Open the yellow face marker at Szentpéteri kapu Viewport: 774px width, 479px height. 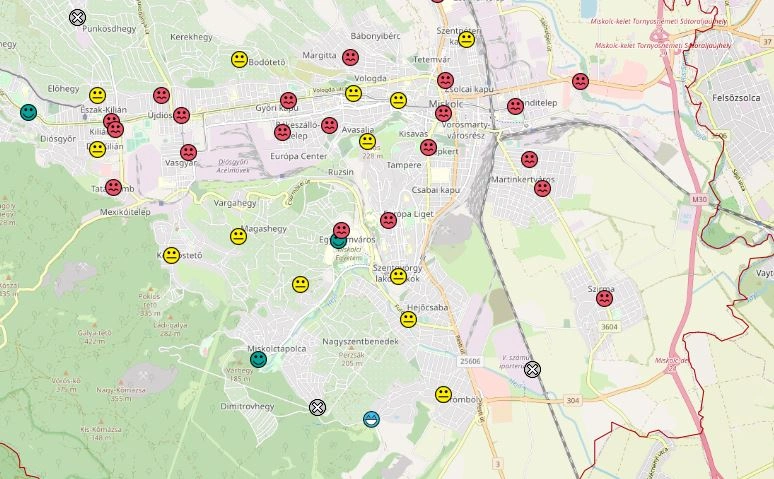466,40
